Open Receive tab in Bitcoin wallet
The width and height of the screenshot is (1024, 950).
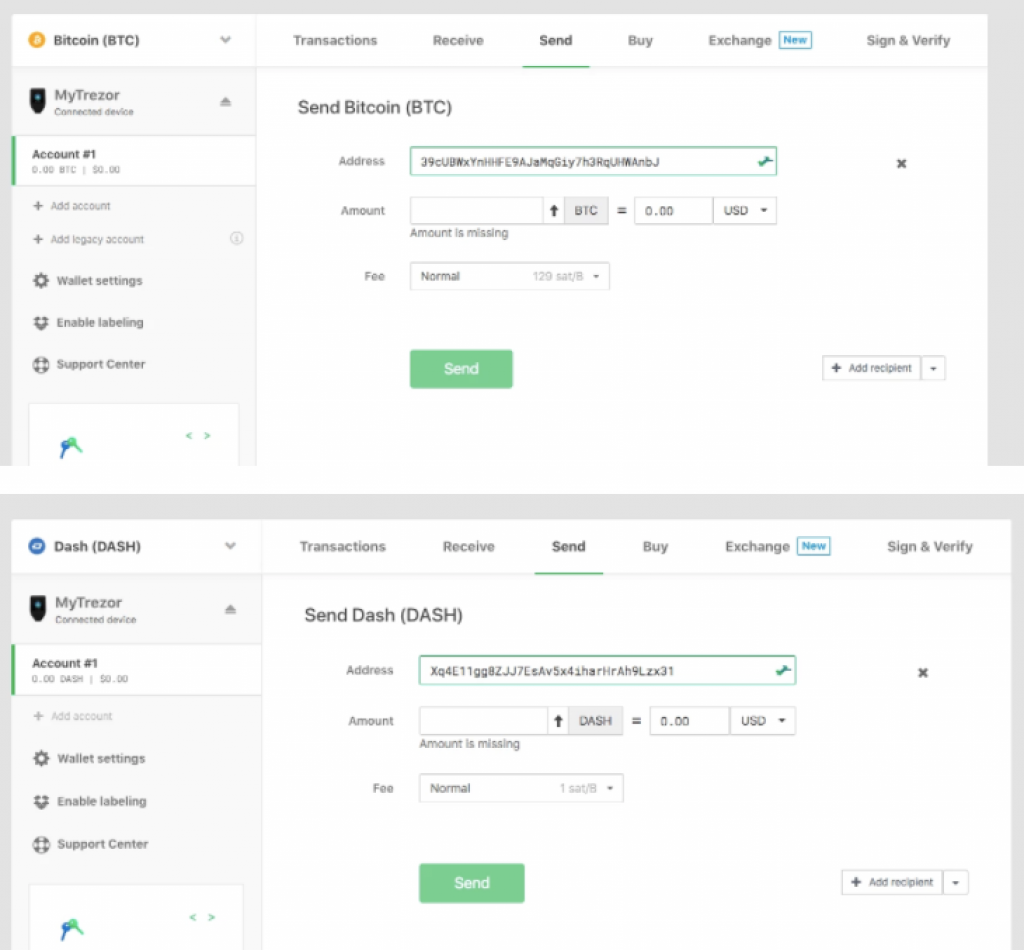point(458,40)
